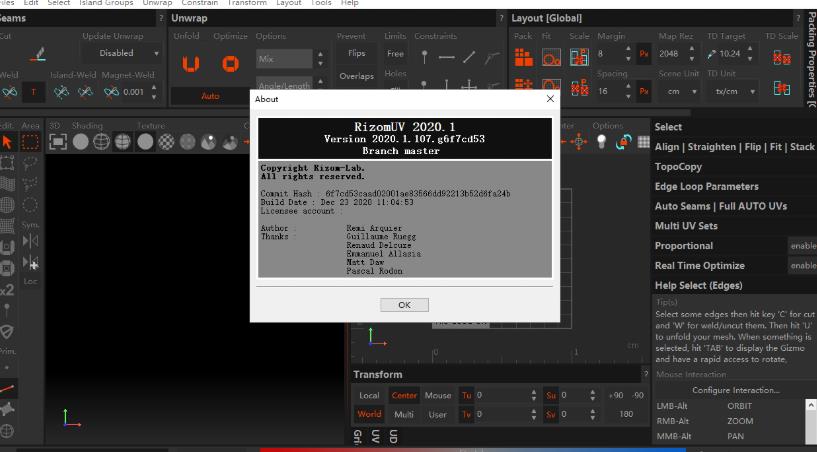This screenshot has width=817, height=452.
Task: Toggle the Overlaps prevent option
Action: point(356,76)
